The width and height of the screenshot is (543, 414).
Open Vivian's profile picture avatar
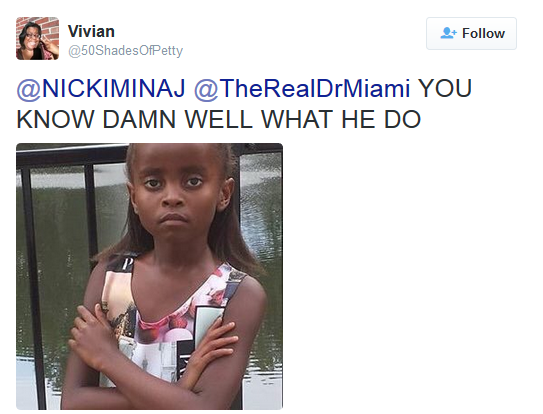37,38
